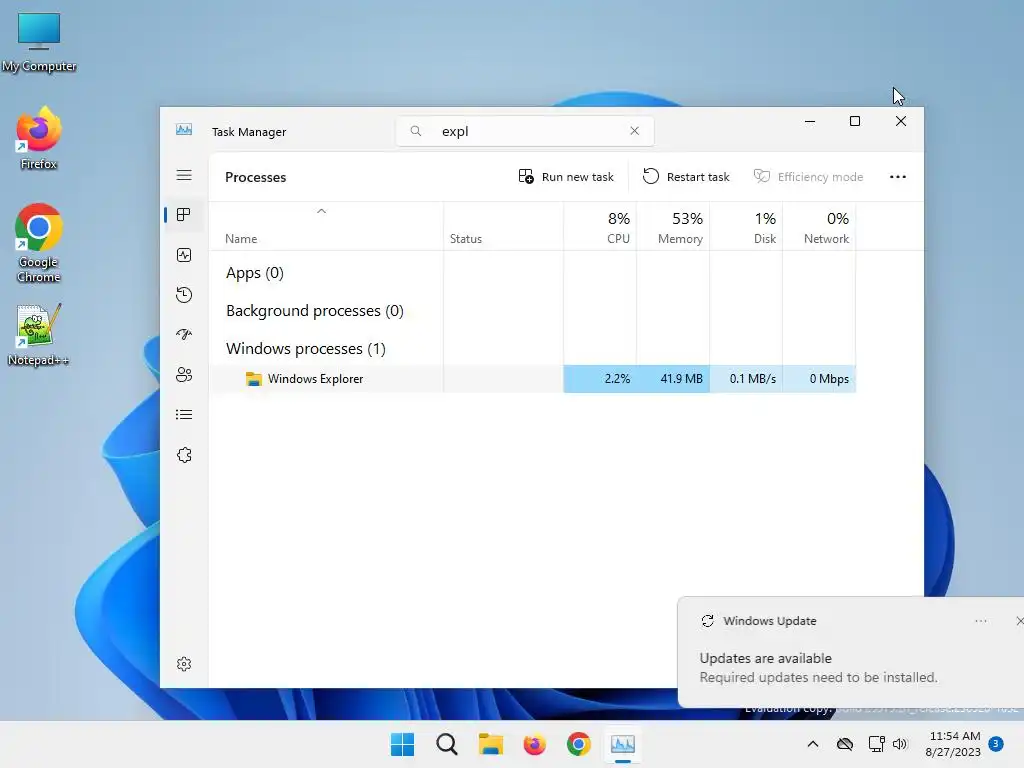Click inside the search field containing 'expl'
Screen dimensions: 1024x768
pyautogui.click(x=525, y=131)
